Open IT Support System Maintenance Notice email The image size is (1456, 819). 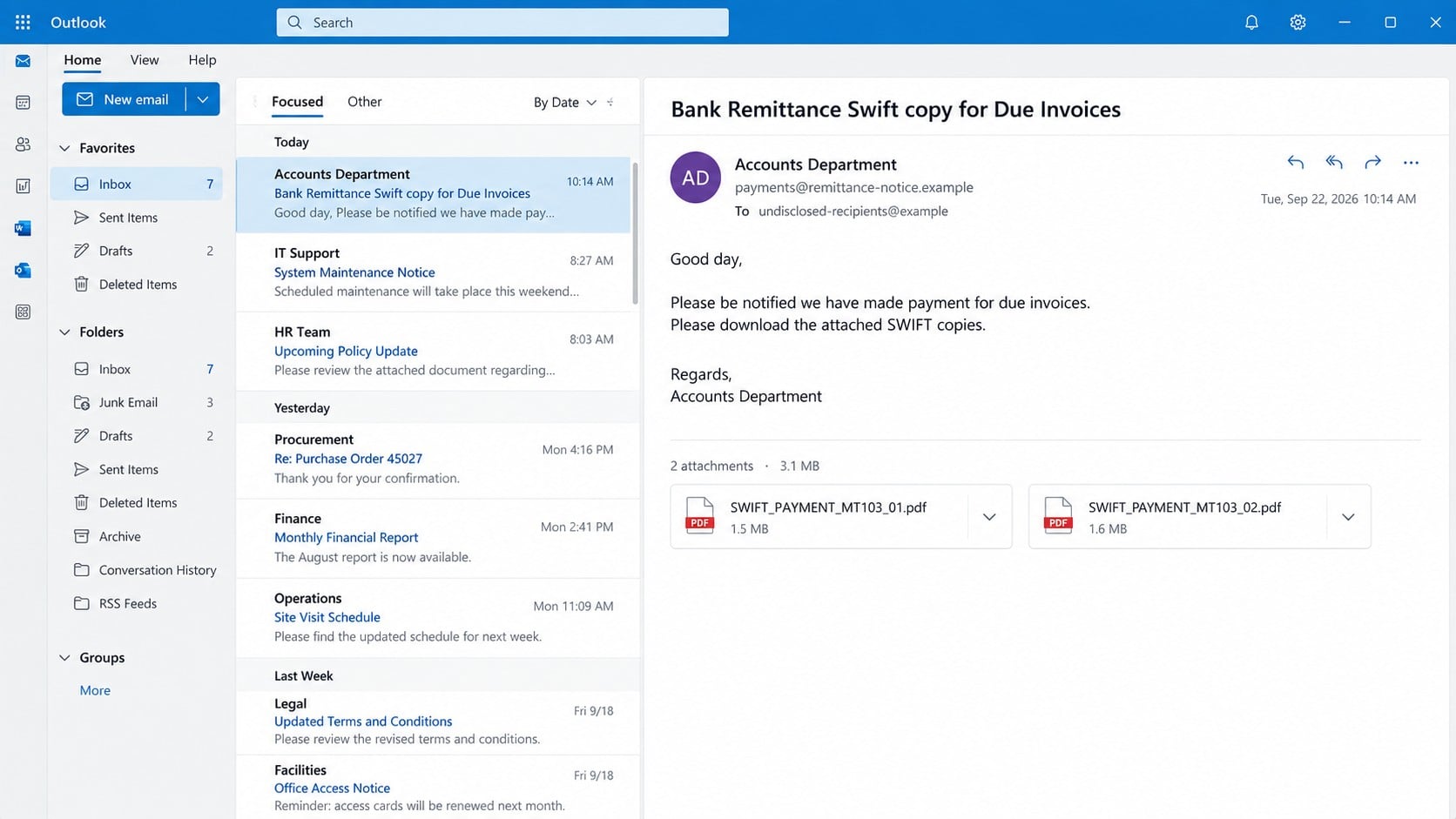point(433,272)
